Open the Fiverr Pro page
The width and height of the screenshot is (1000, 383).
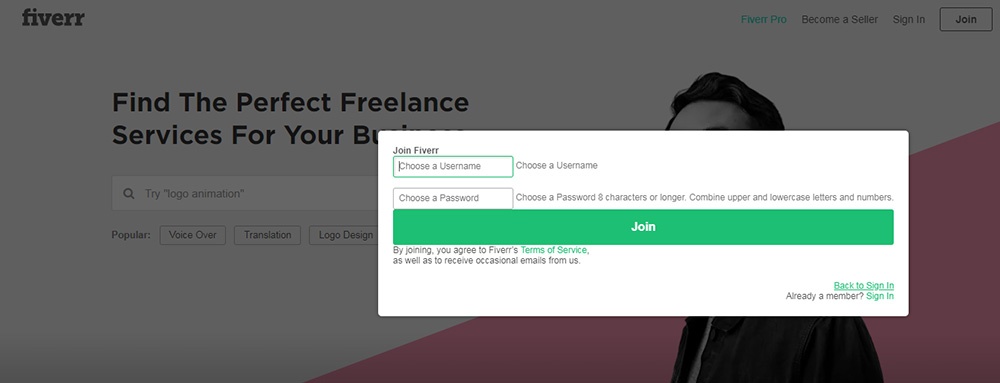pyautogui.click(x=763, y=20)
